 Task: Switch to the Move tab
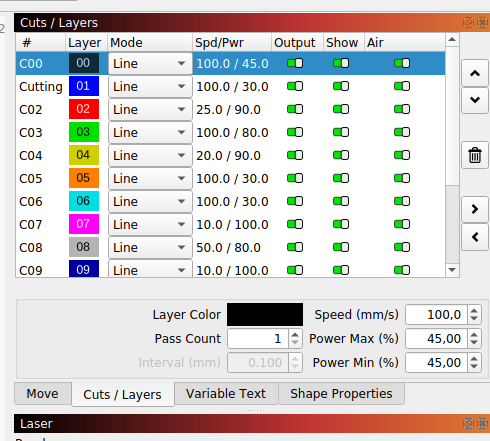[43, 394]
